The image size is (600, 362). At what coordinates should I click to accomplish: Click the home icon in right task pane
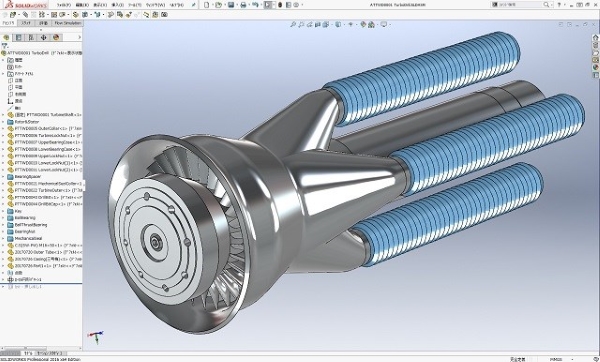coord(595,38)
